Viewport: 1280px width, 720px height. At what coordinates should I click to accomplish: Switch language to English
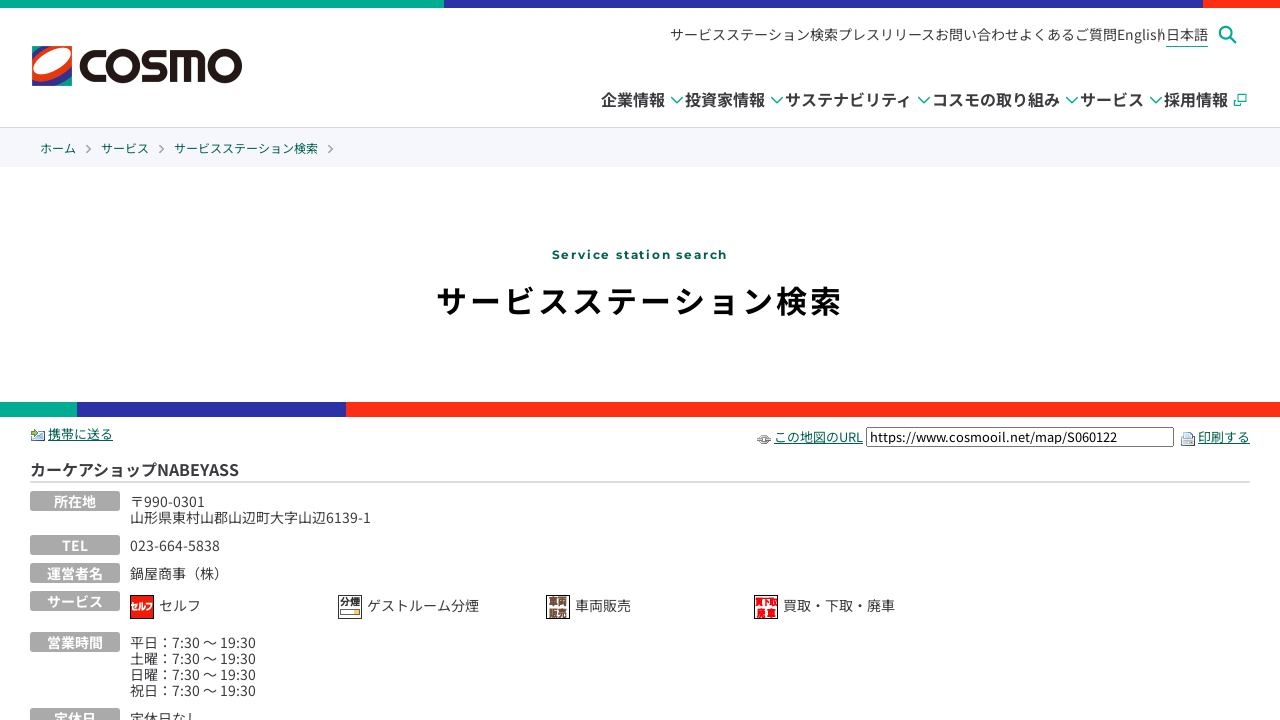point(1138,35)
